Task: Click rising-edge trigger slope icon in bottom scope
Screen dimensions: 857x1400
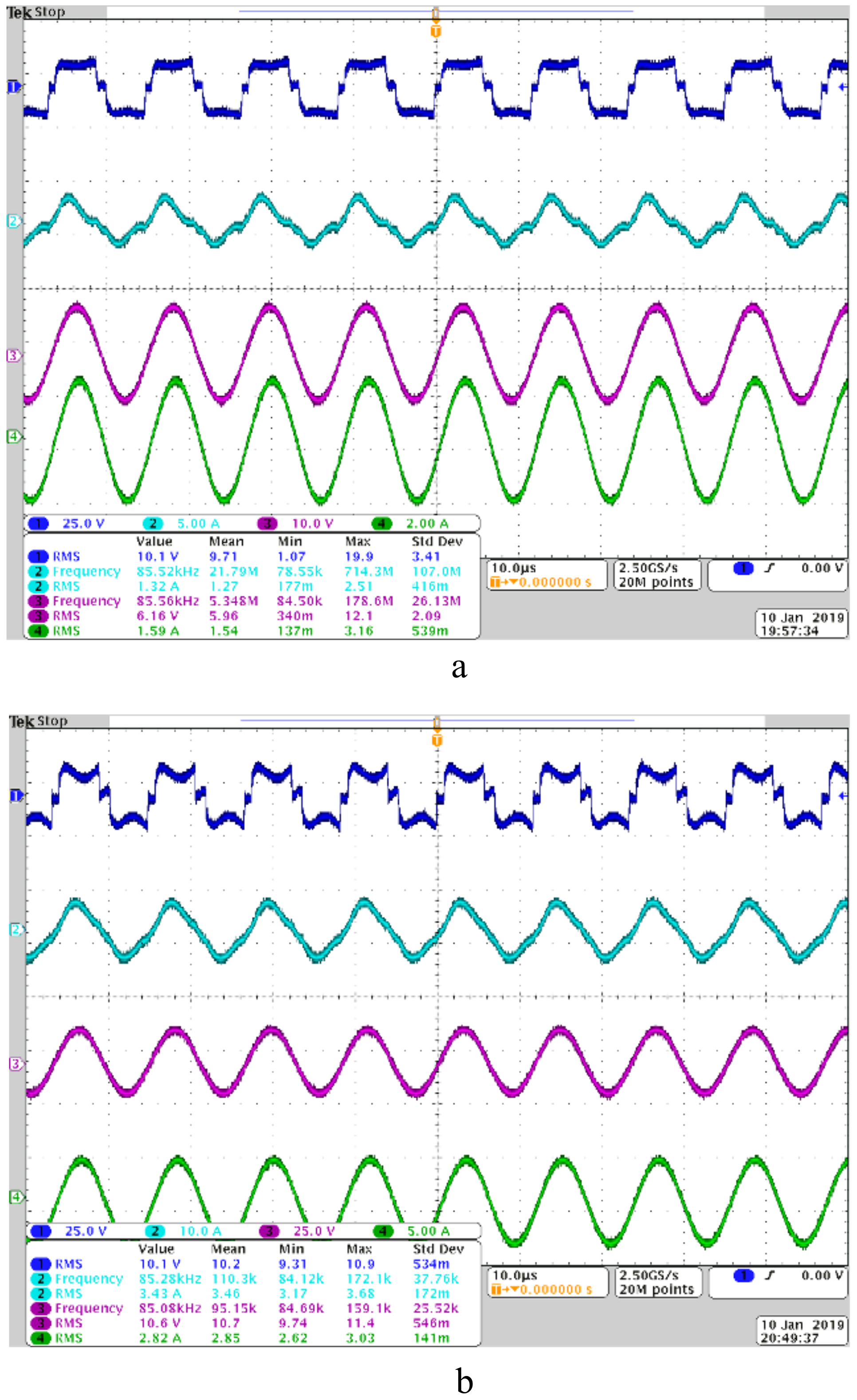Action: [x=770, y=1275]
